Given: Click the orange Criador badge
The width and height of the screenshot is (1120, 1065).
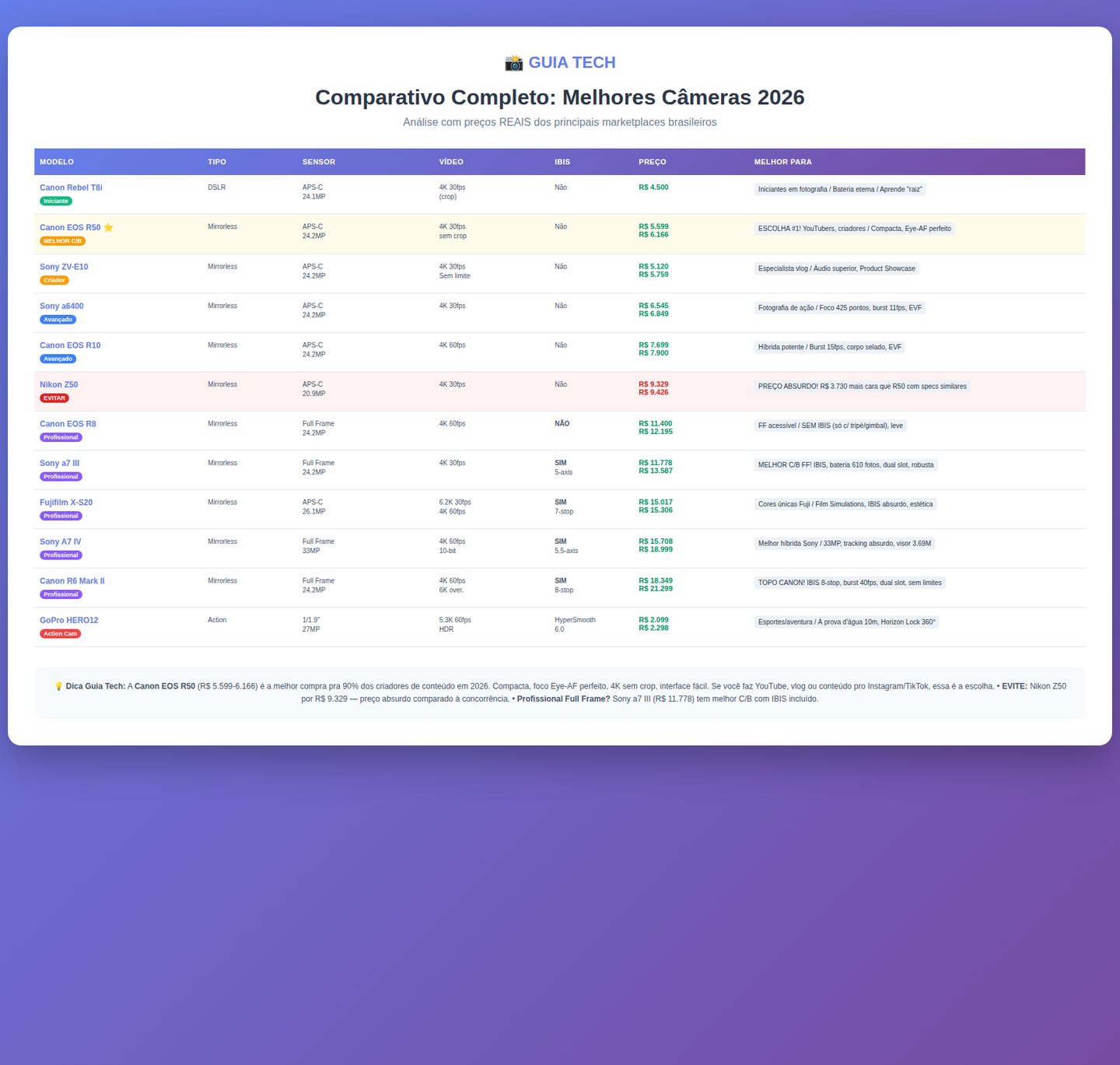Looking at the screenshot, I should 54,280.
